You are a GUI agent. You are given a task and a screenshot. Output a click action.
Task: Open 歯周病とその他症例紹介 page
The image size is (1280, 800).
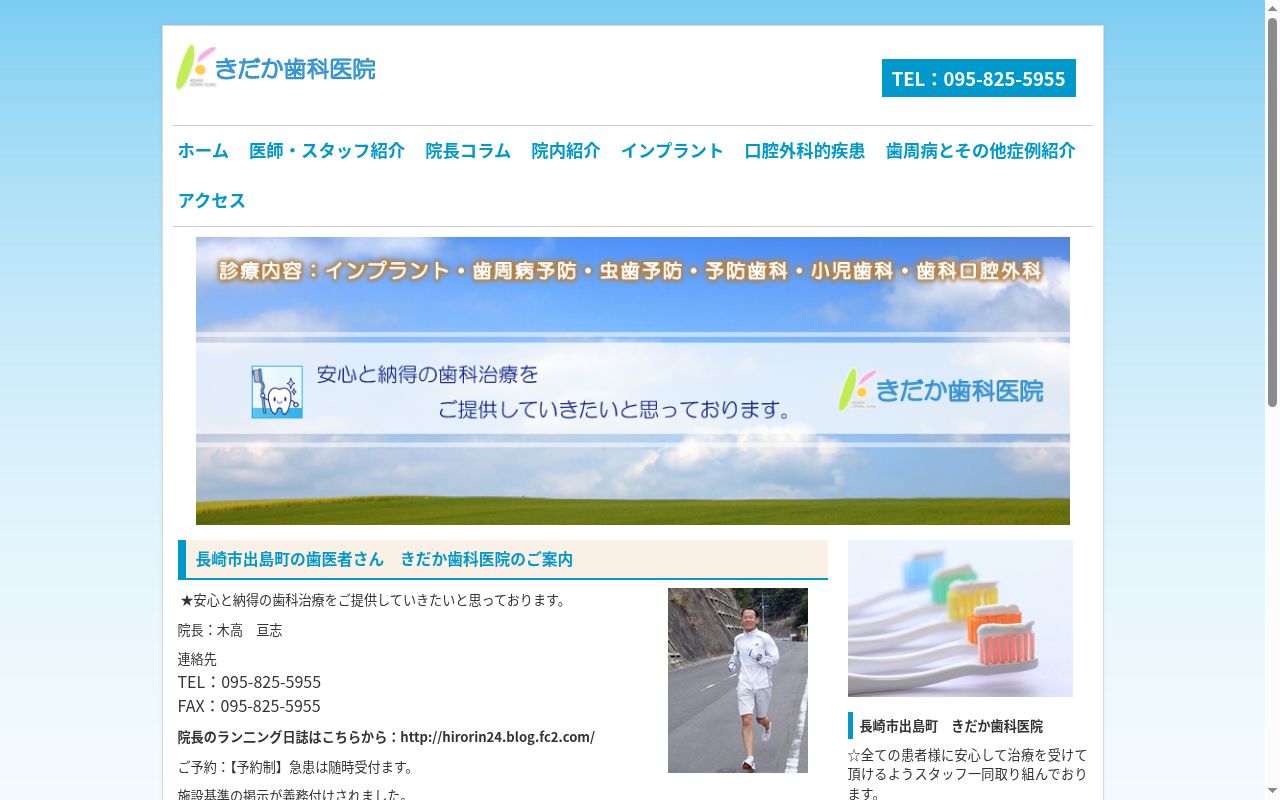(x=981, y=150)
